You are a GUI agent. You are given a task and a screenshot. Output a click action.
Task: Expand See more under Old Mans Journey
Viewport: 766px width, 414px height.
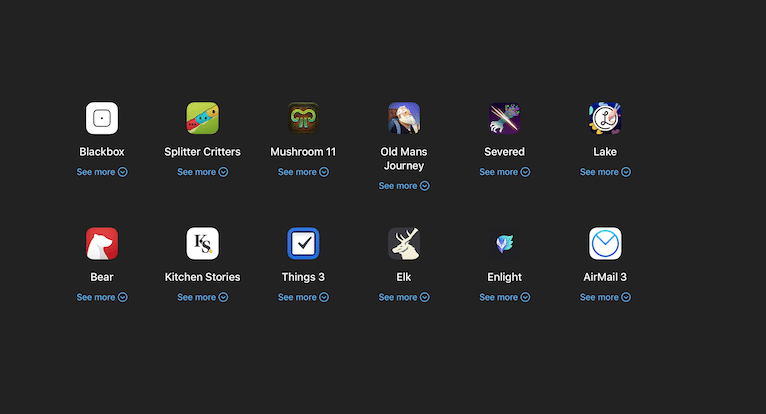(x=404, y=186)
